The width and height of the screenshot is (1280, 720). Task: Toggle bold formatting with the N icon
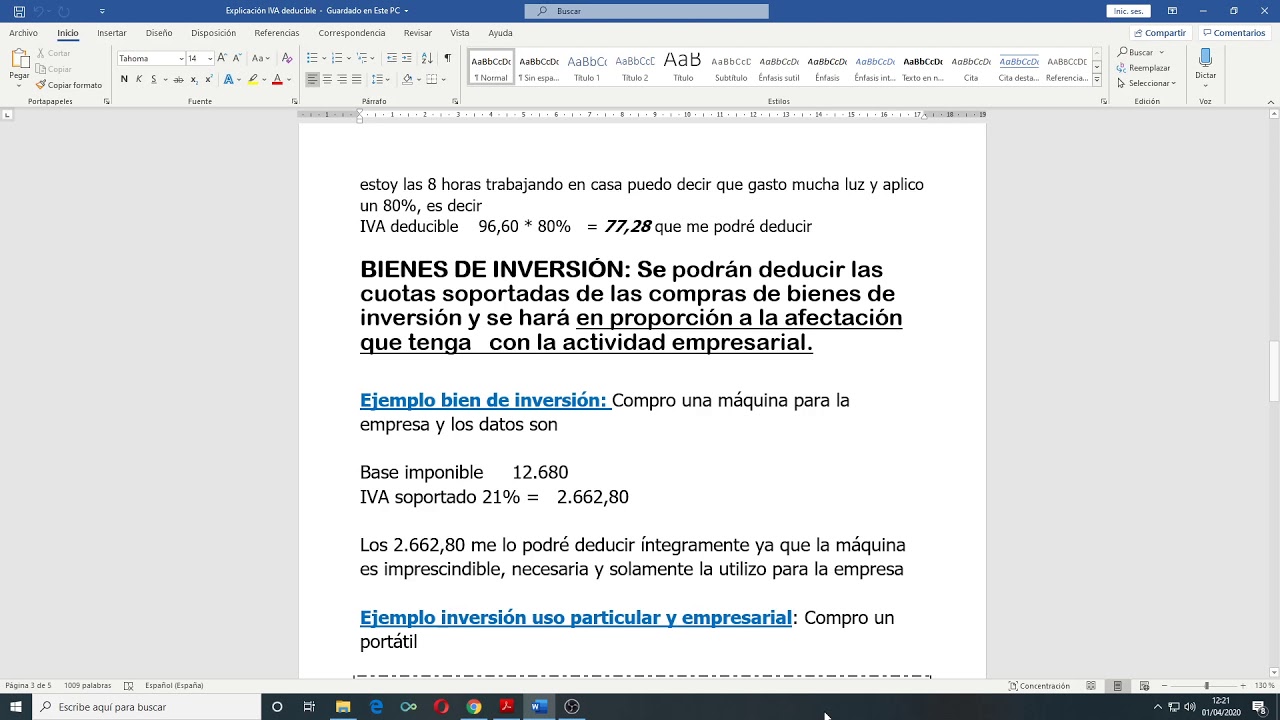[124, 79]
